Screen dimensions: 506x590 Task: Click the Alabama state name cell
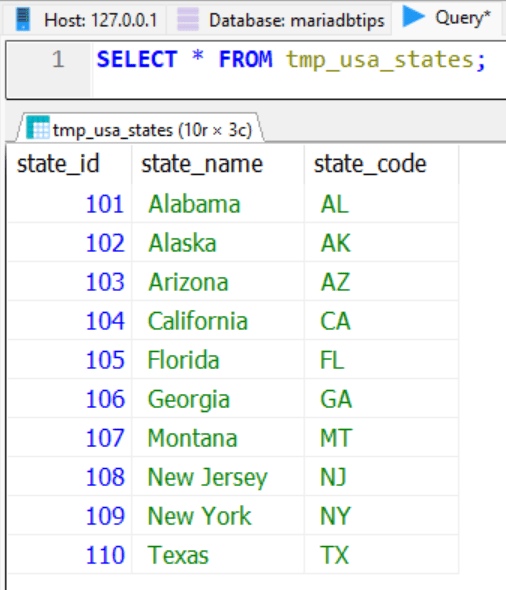(218, 204)
